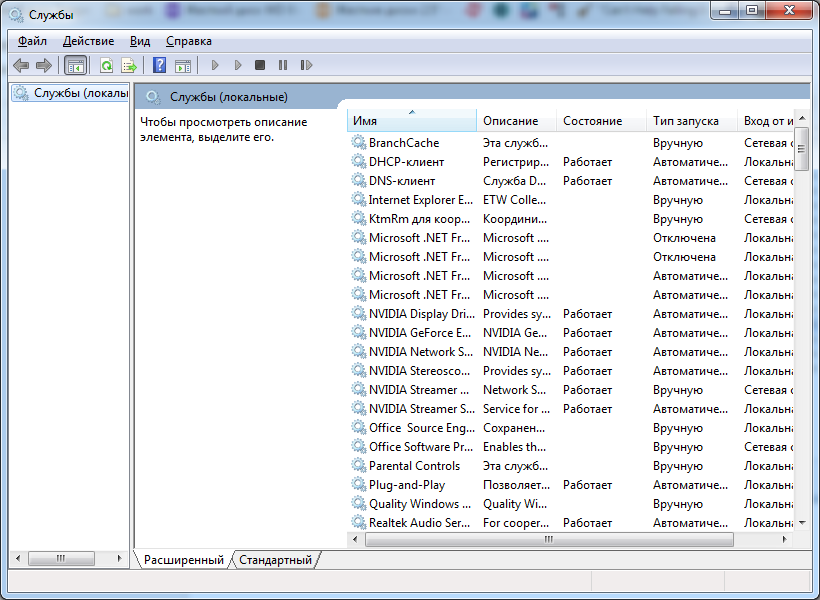Select the Расширенный tab

pyautogui.click(x=183, y=560)
